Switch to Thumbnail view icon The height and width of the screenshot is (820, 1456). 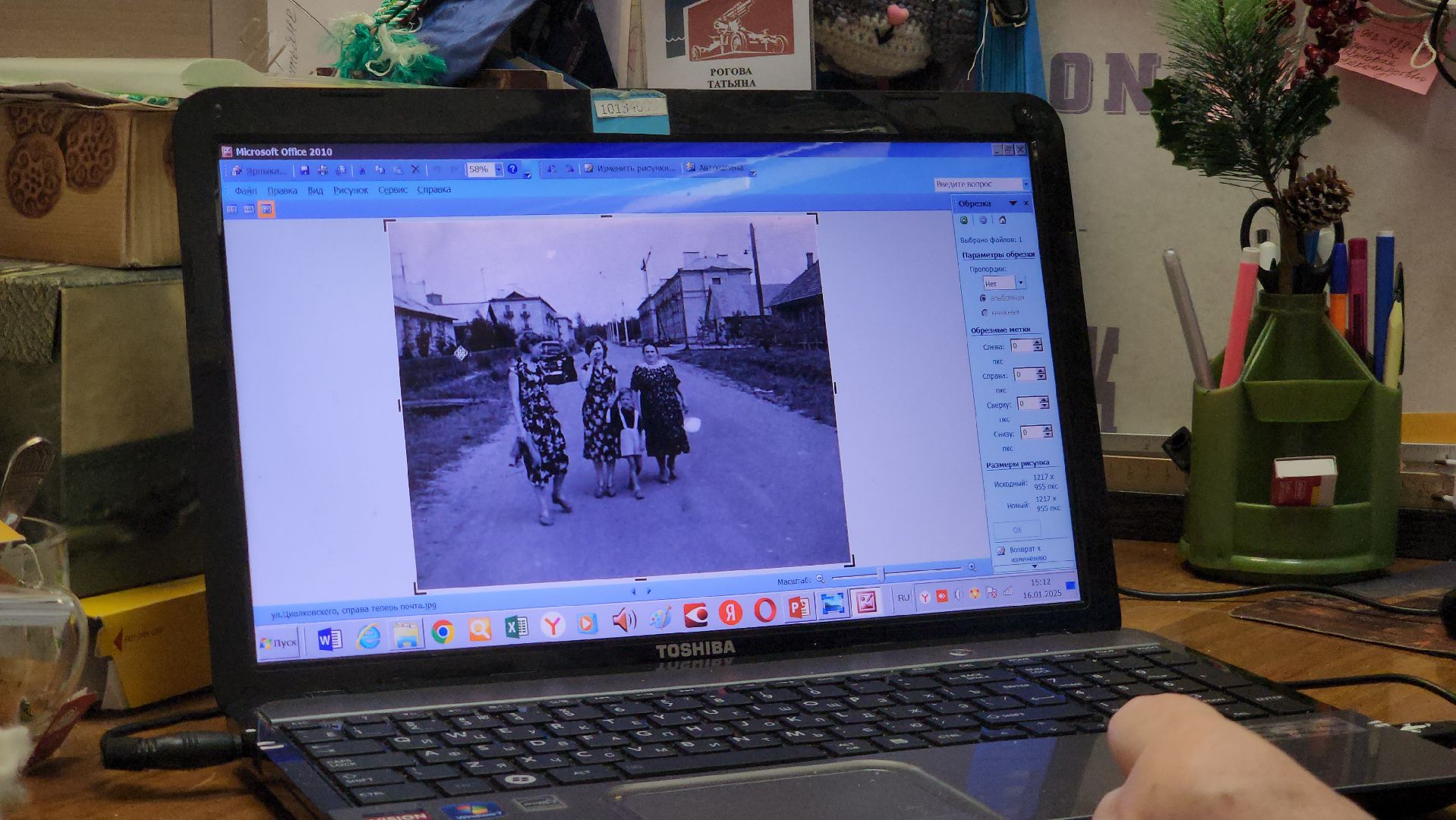click(x=232, y=209)
